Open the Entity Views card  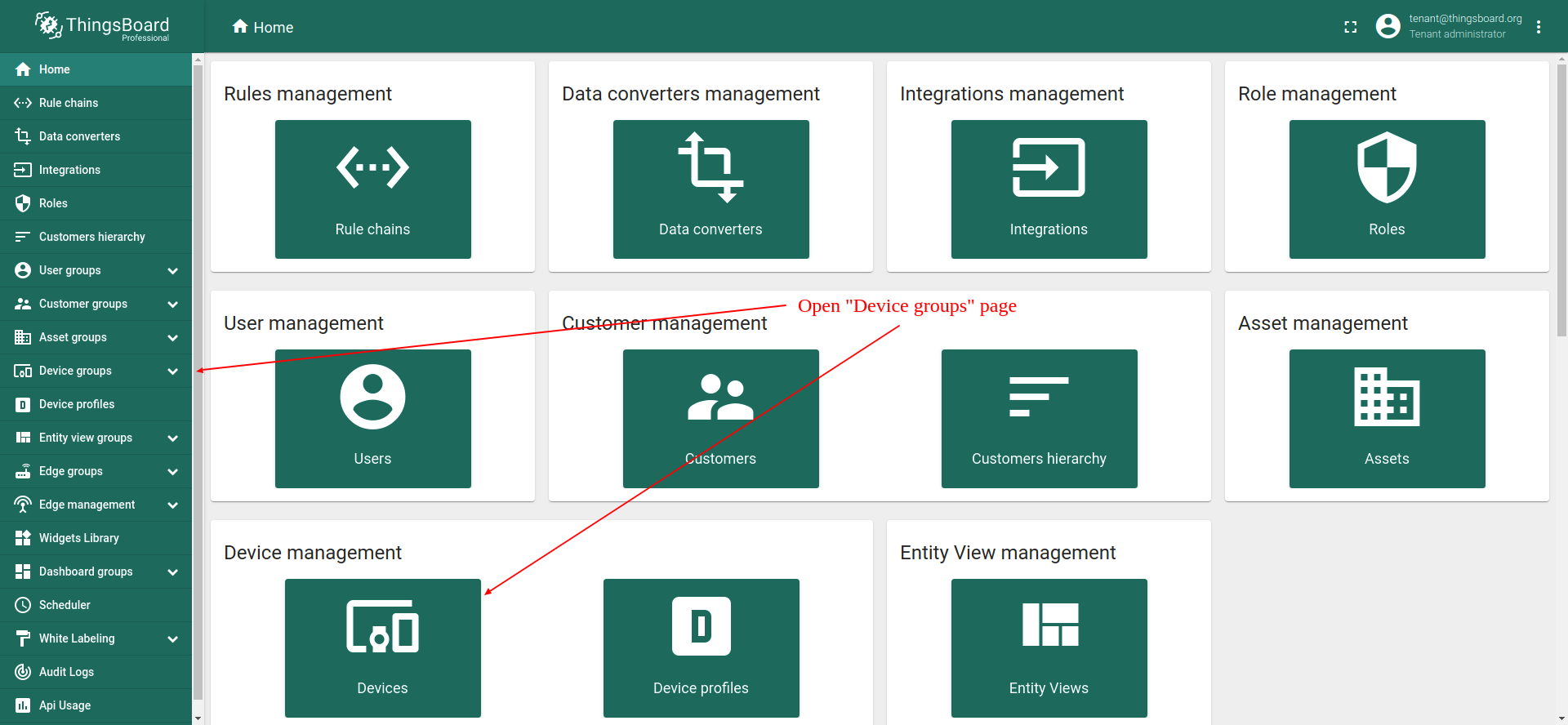click(x=1049, y=648)
